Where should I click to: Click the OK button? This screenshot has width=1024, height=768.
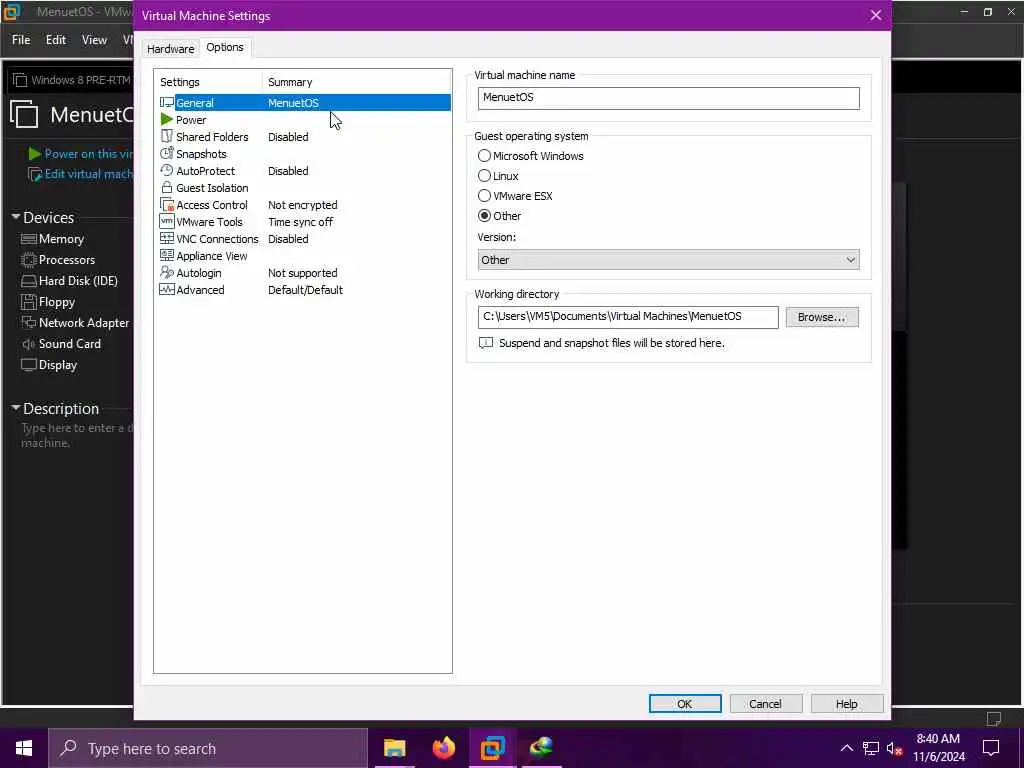coord(684,703)
